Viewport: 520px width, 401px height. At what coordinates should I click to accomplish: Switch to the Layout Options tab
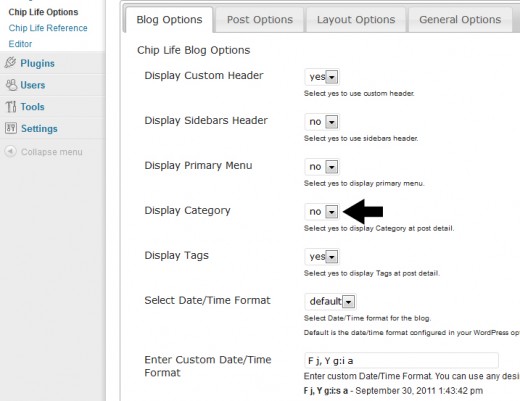coord(356,20)
